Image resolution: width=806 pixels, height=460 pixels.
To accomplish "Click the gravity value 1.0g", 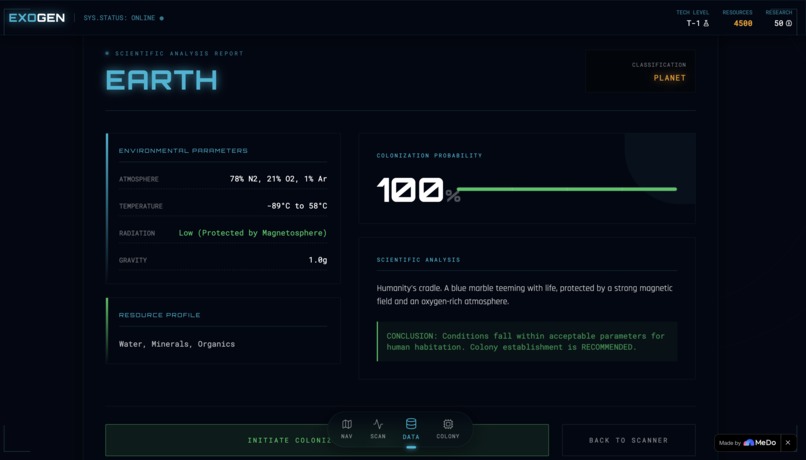I will click(318, 260).
